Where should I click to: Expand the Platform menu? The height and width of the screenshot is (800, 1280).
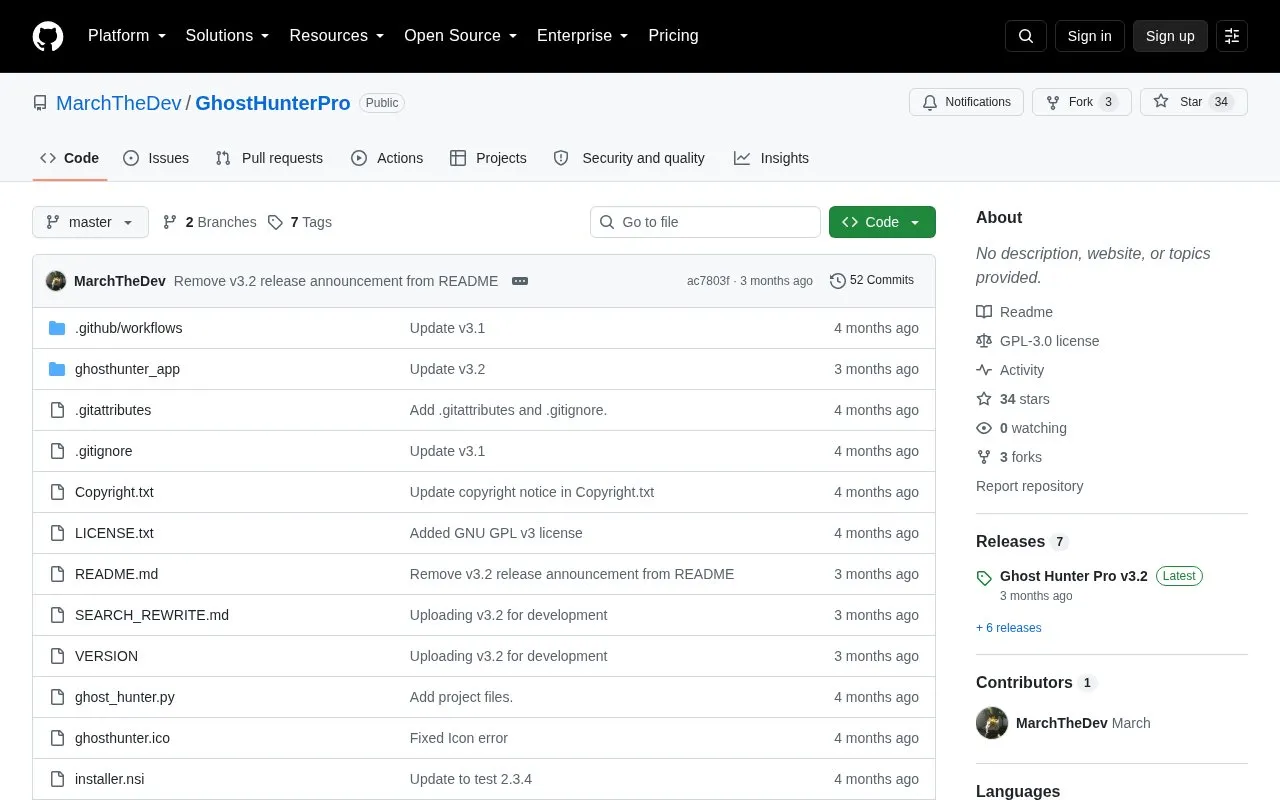click(127, 36)
